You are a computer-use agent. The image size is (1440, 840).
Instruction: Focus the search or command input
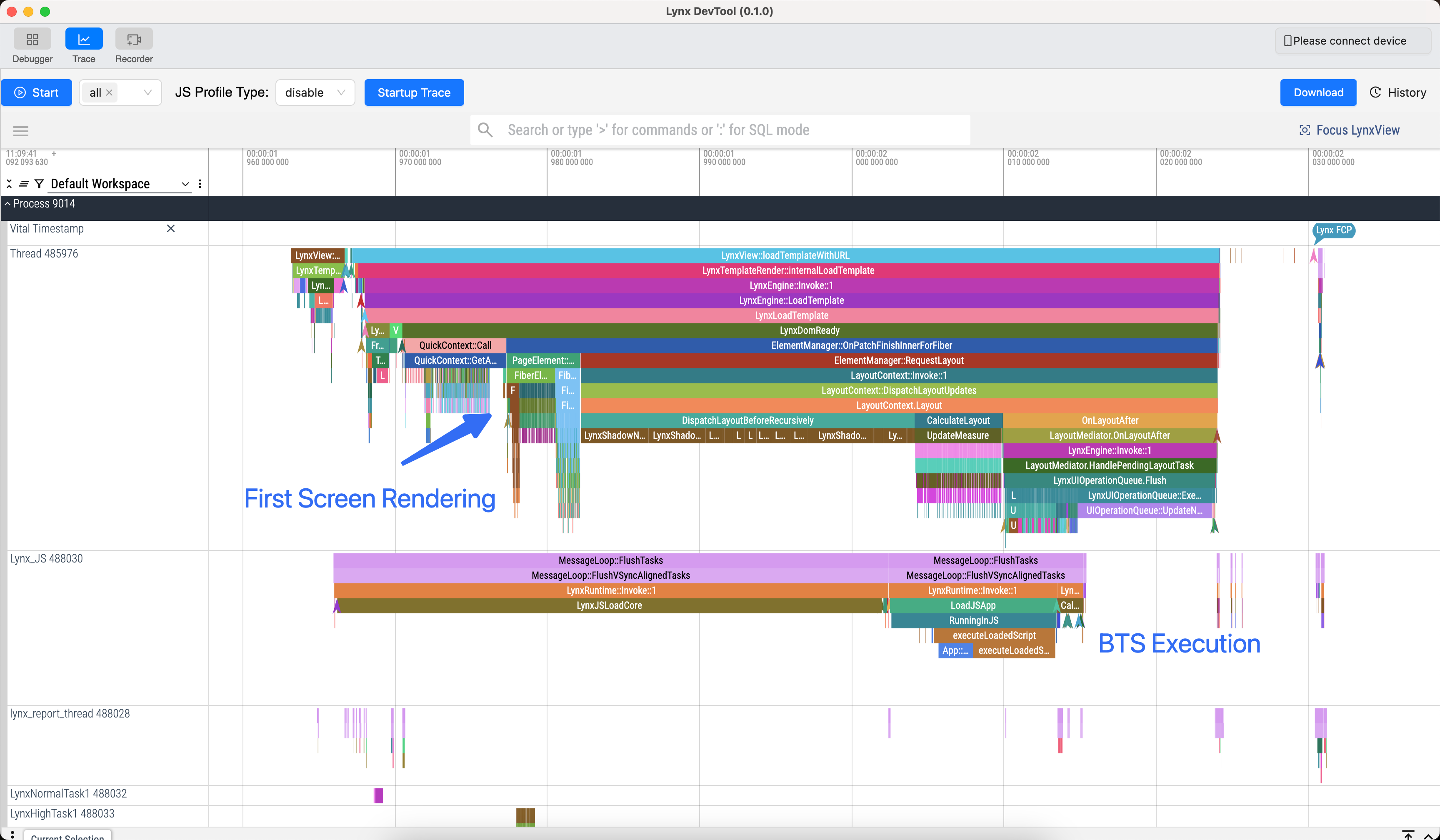coord(720,130)
